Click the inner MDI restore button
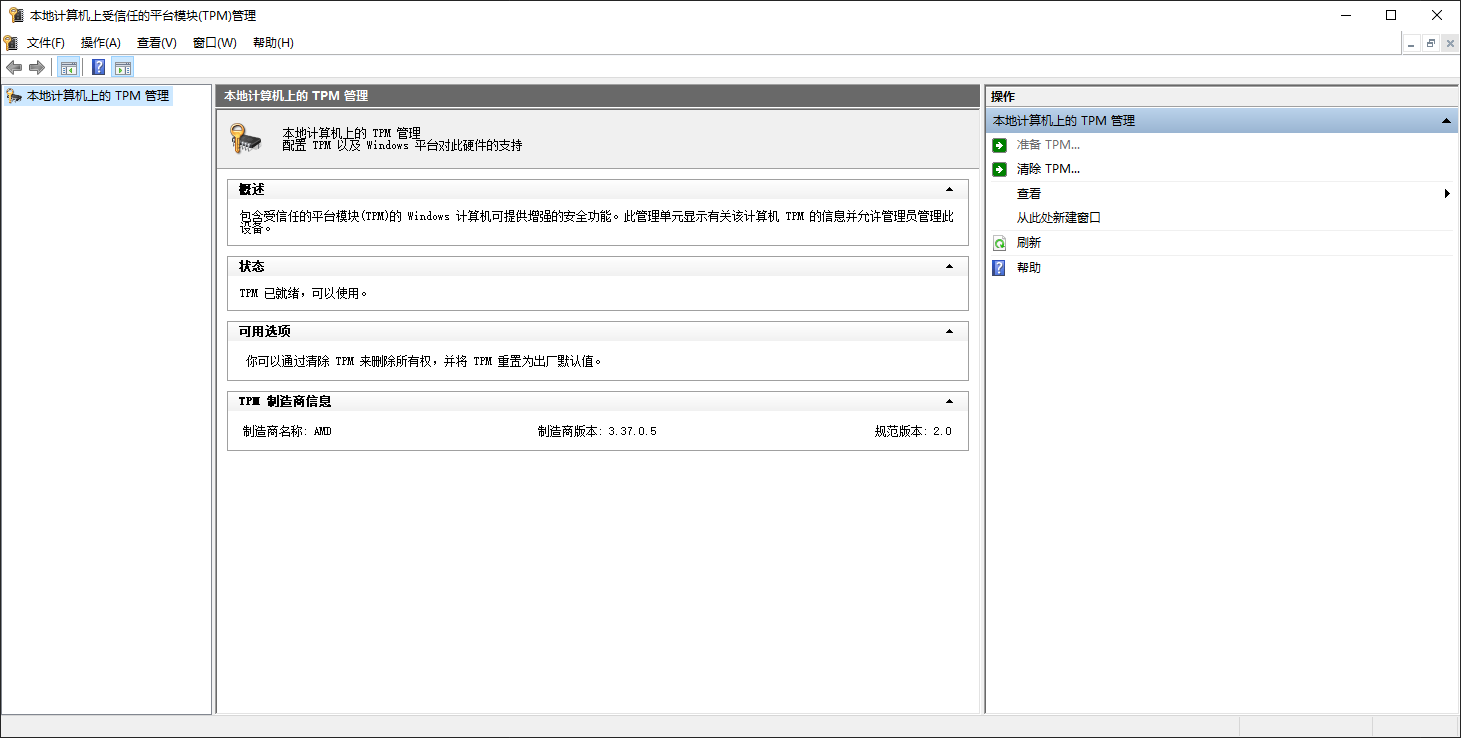 (x=1431, y=43)
